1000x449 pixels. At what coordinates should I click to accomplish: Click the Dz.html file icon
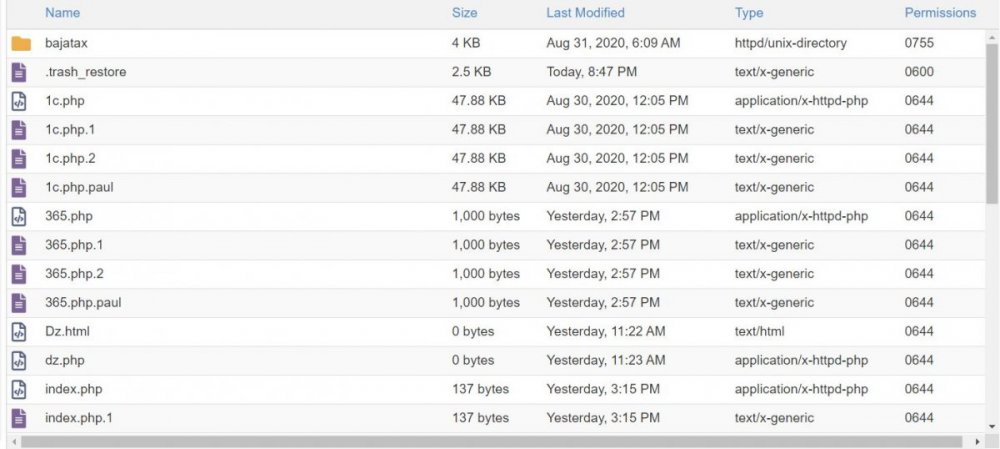[19, 331]
